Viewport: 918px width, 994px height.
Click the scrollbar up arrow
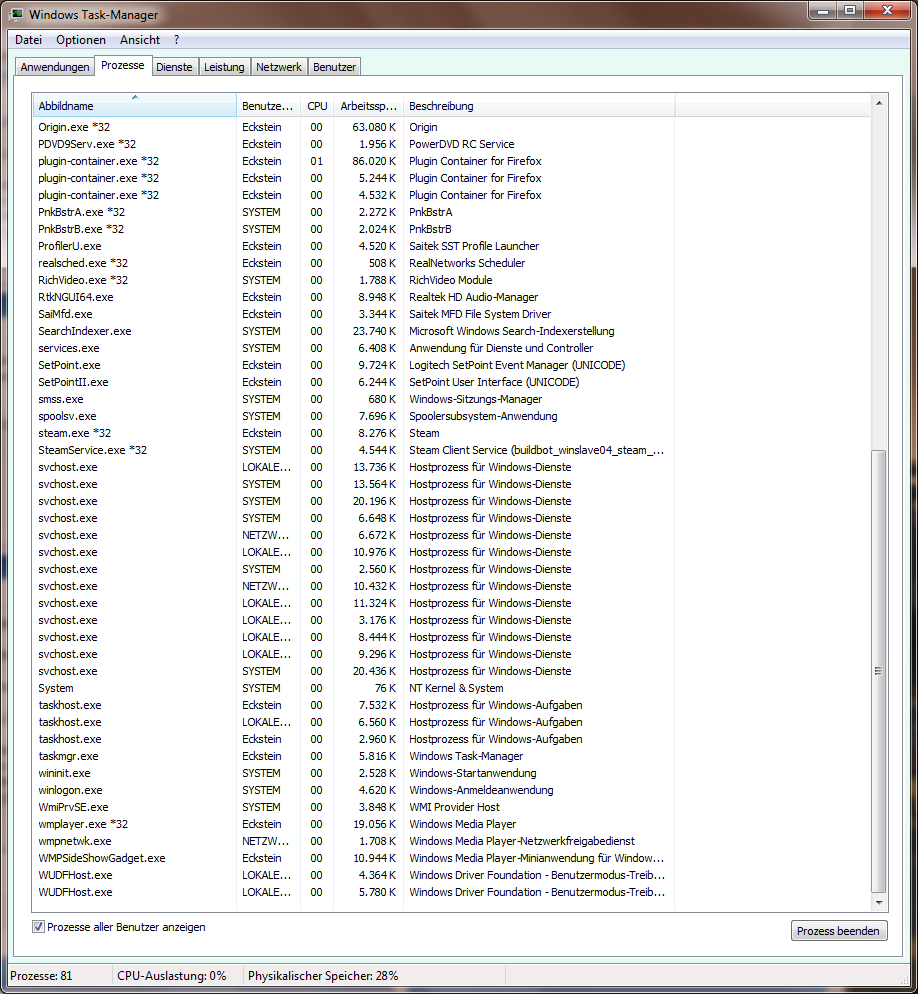(879, 103)
